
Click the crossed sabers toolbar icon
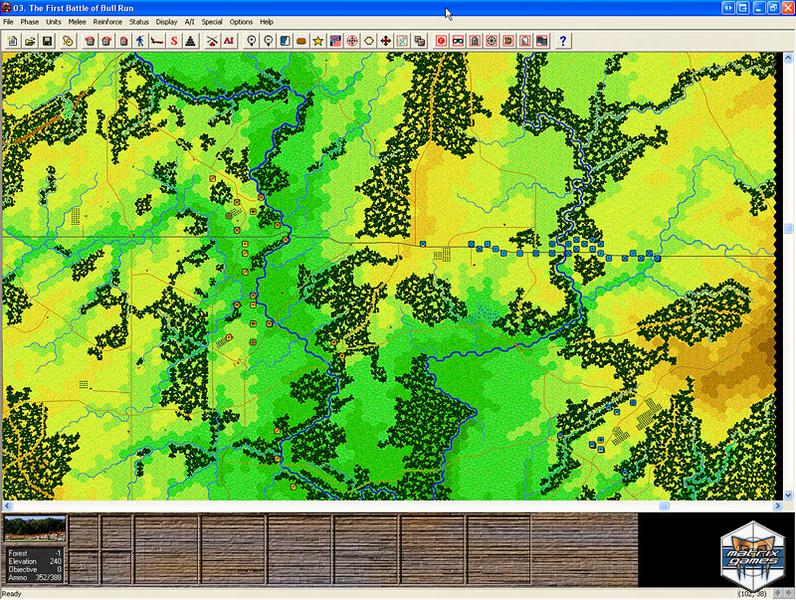[212, 41]
